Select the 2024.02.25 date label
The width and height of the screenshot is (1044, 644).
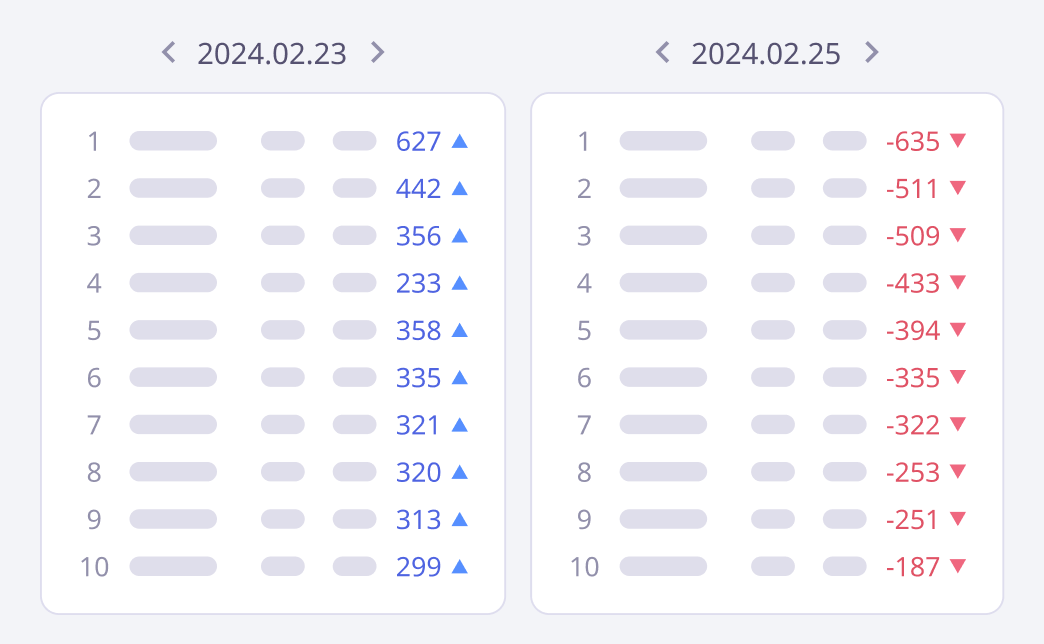[766, 53]
